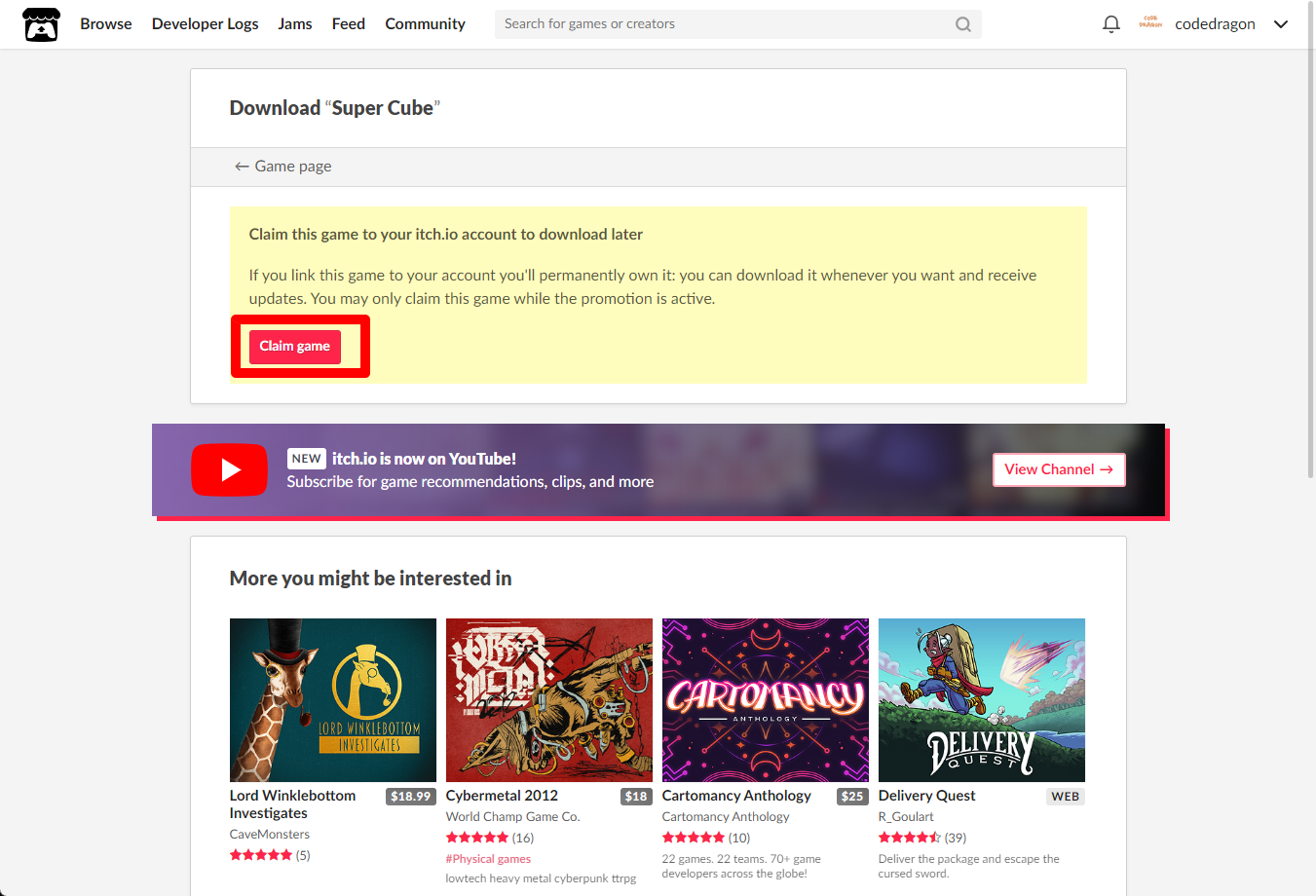
Task: Open Developer Logs
Action: click(x=206, y=24)
